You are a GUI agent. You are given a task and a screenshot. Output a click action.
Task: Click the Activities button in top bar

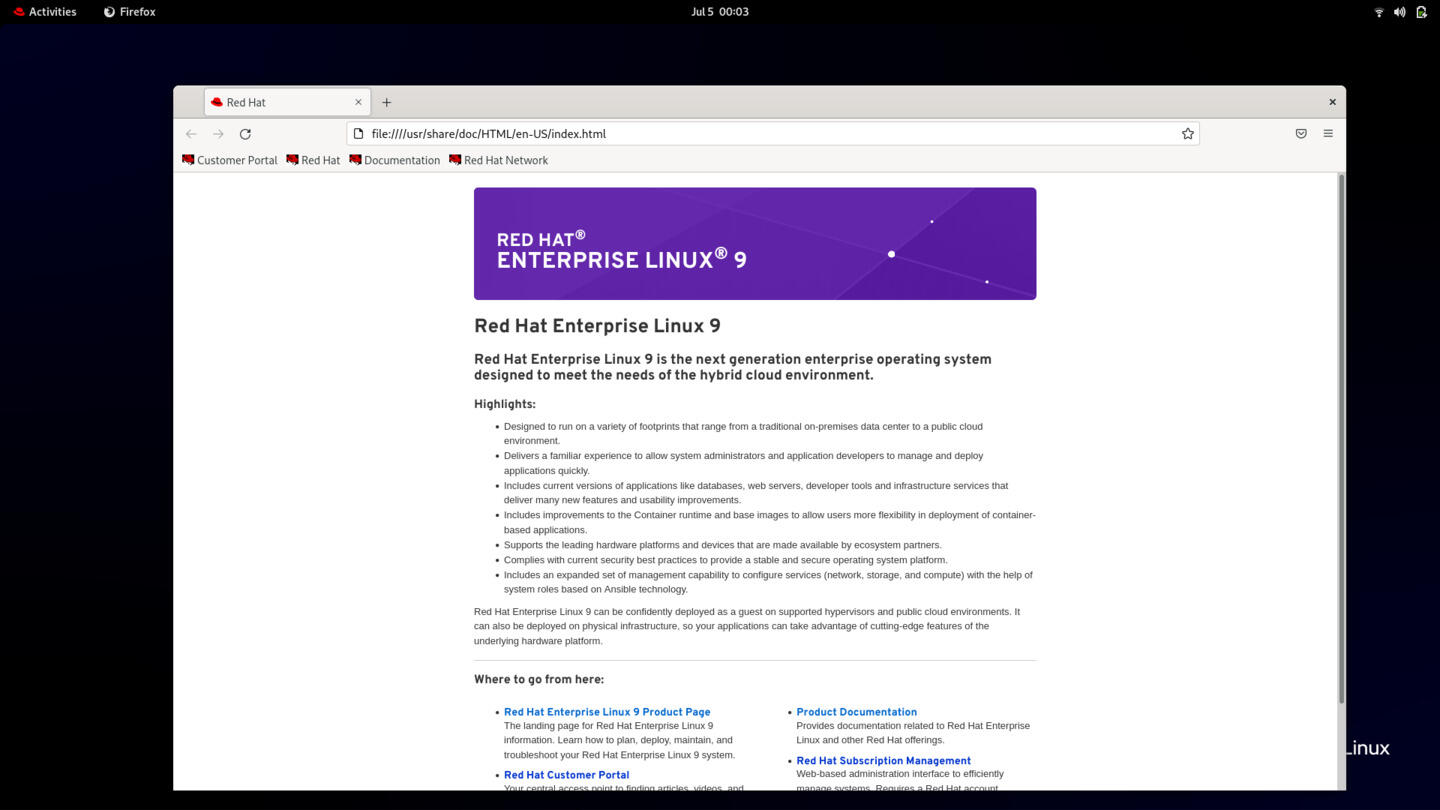[45, 12]
